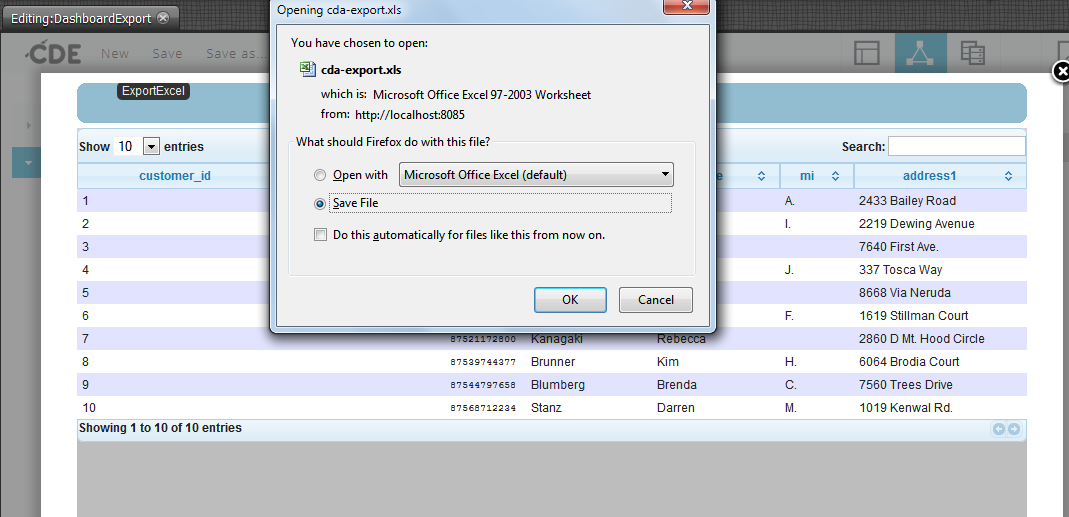1069x517 pixels.
Task: Click address cell 2219 Dewing Avenue
Action: pos(916,224)
